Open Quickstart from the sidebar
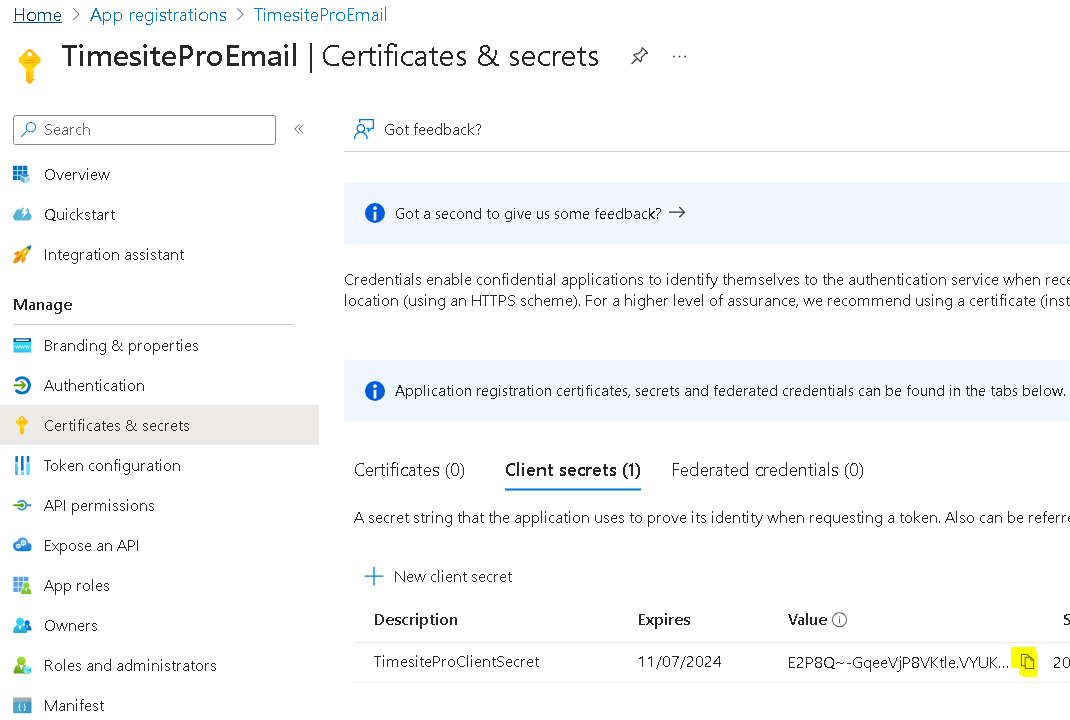1070x720 pixels. point(79,215)
